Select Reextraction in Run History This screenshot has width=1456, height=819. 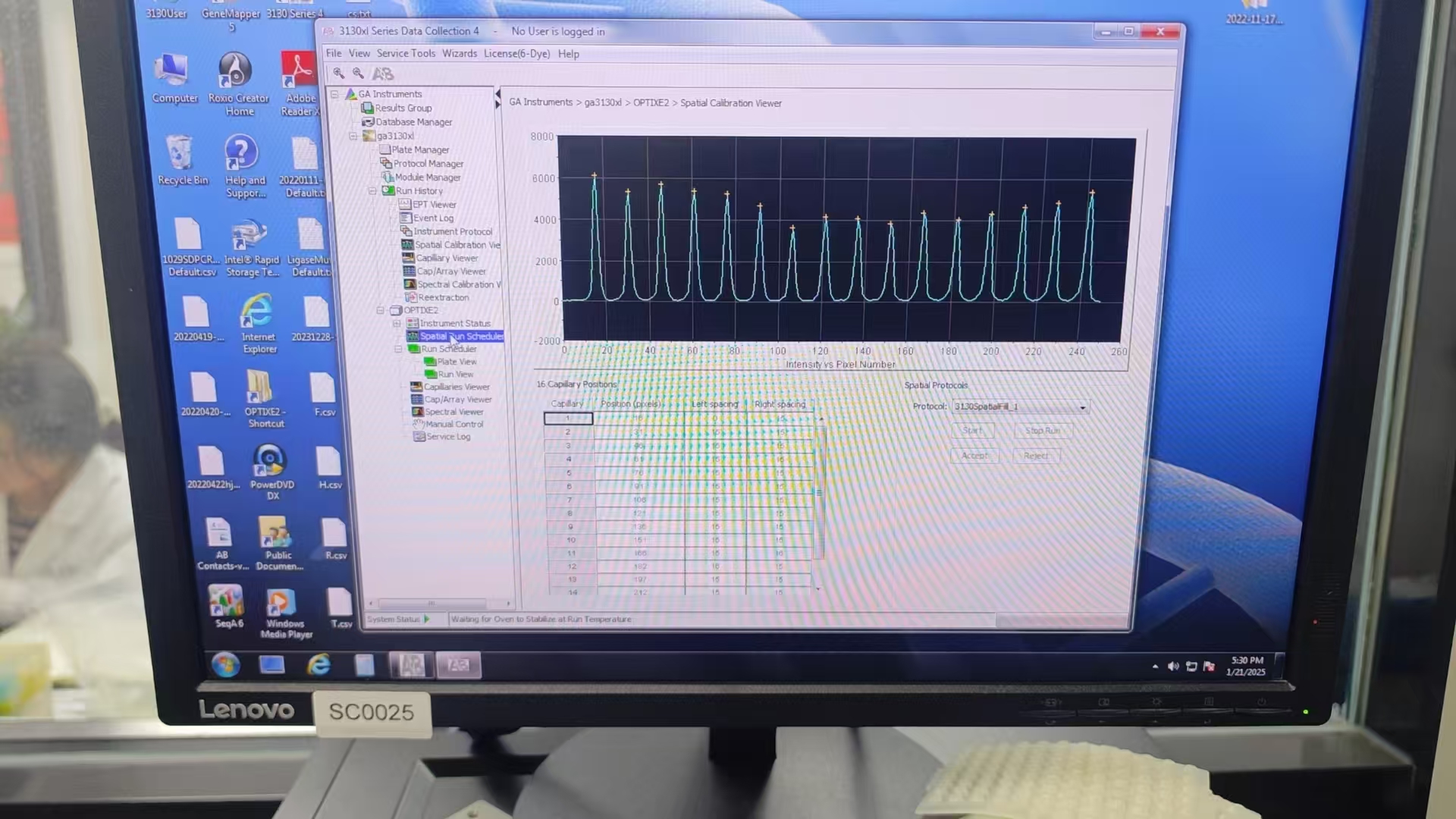[x=443, y=297]
